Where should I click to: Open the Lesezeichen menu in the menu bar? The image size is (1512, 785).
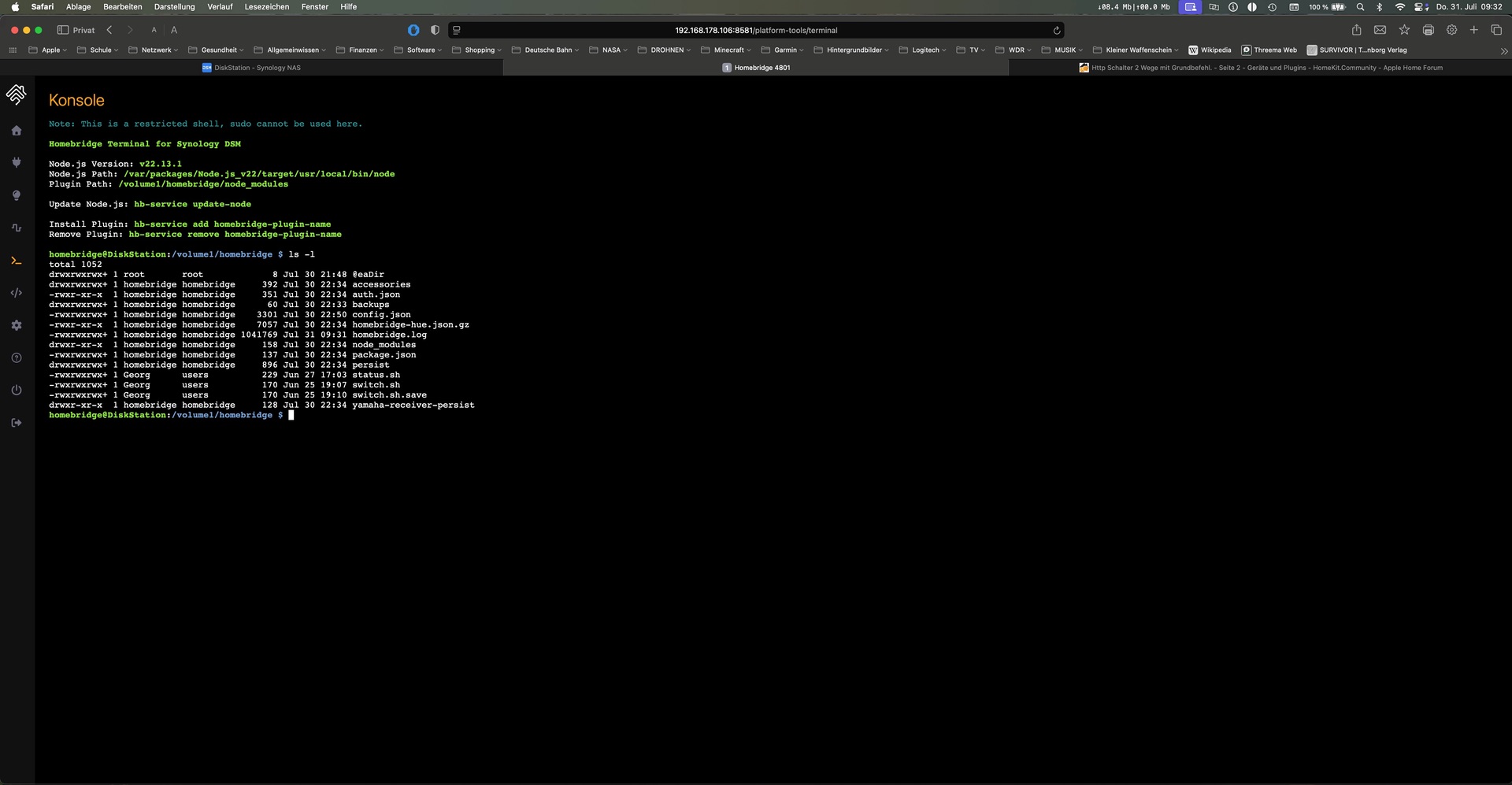[266, 7]
